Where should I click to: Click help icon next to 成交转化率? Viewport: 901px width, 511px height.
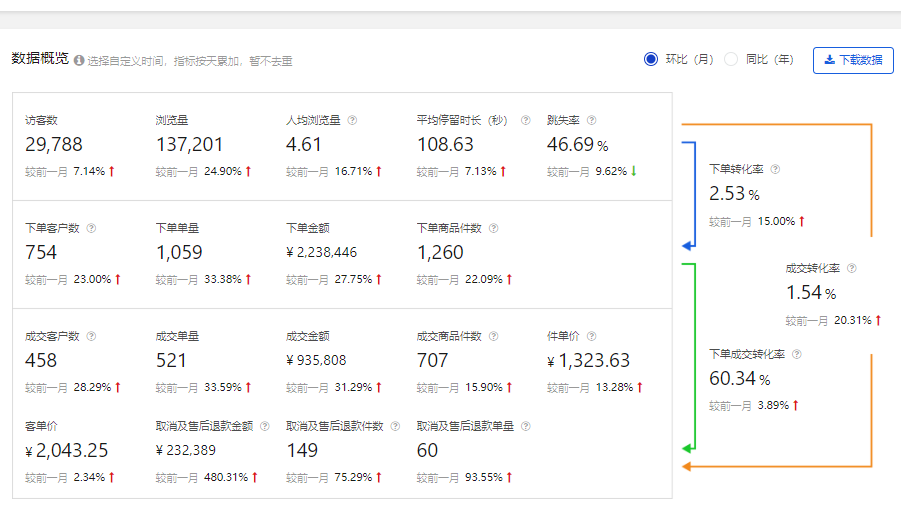(x=851, y=269)
